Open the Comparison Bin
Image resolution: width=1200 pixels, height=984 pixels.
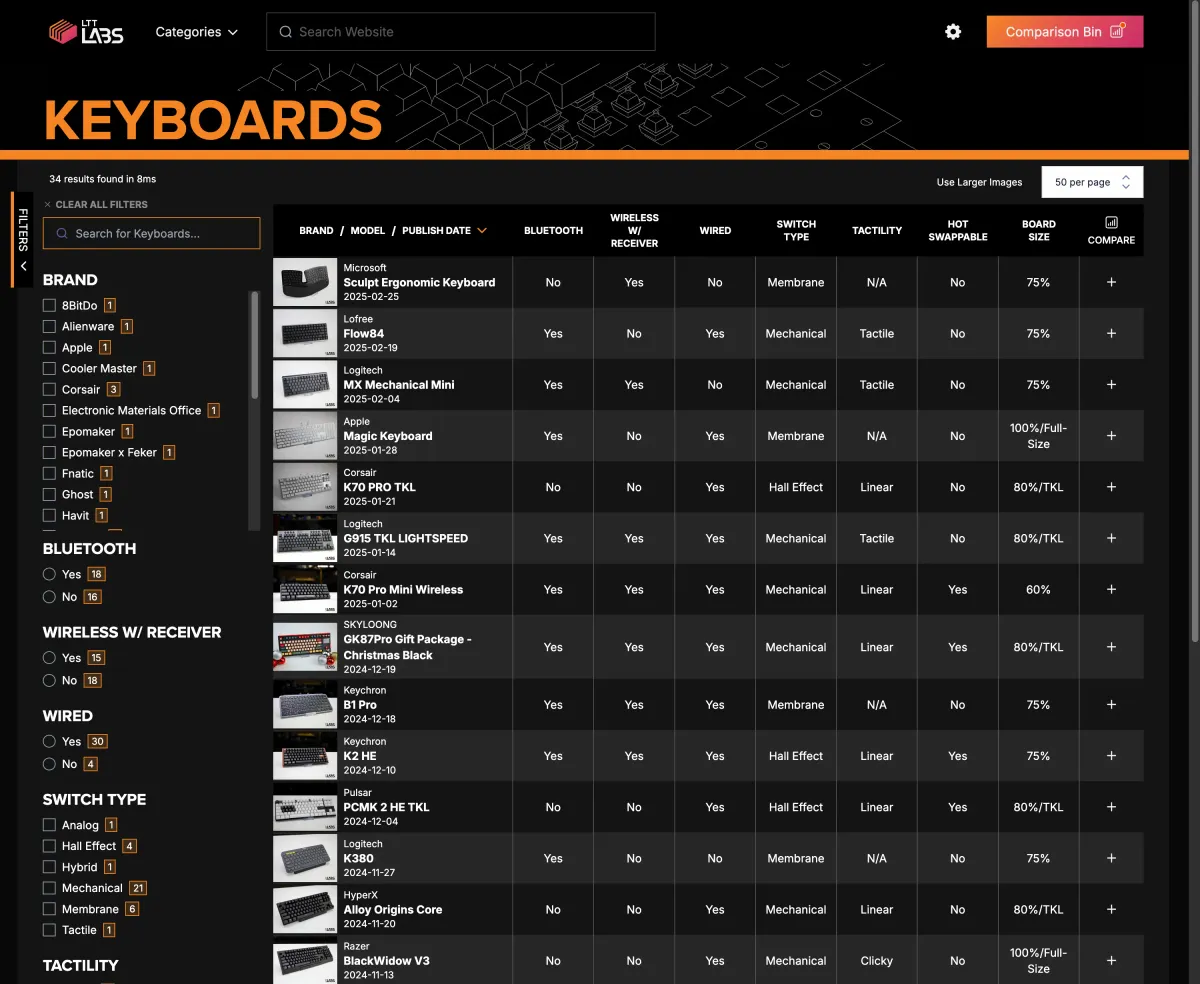tap(1064, 32)
